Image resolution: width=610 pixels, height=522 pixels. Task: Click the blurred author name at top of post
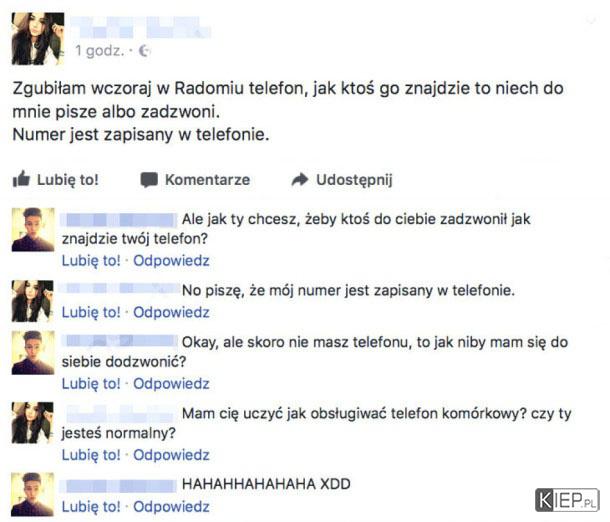(141, 27)
